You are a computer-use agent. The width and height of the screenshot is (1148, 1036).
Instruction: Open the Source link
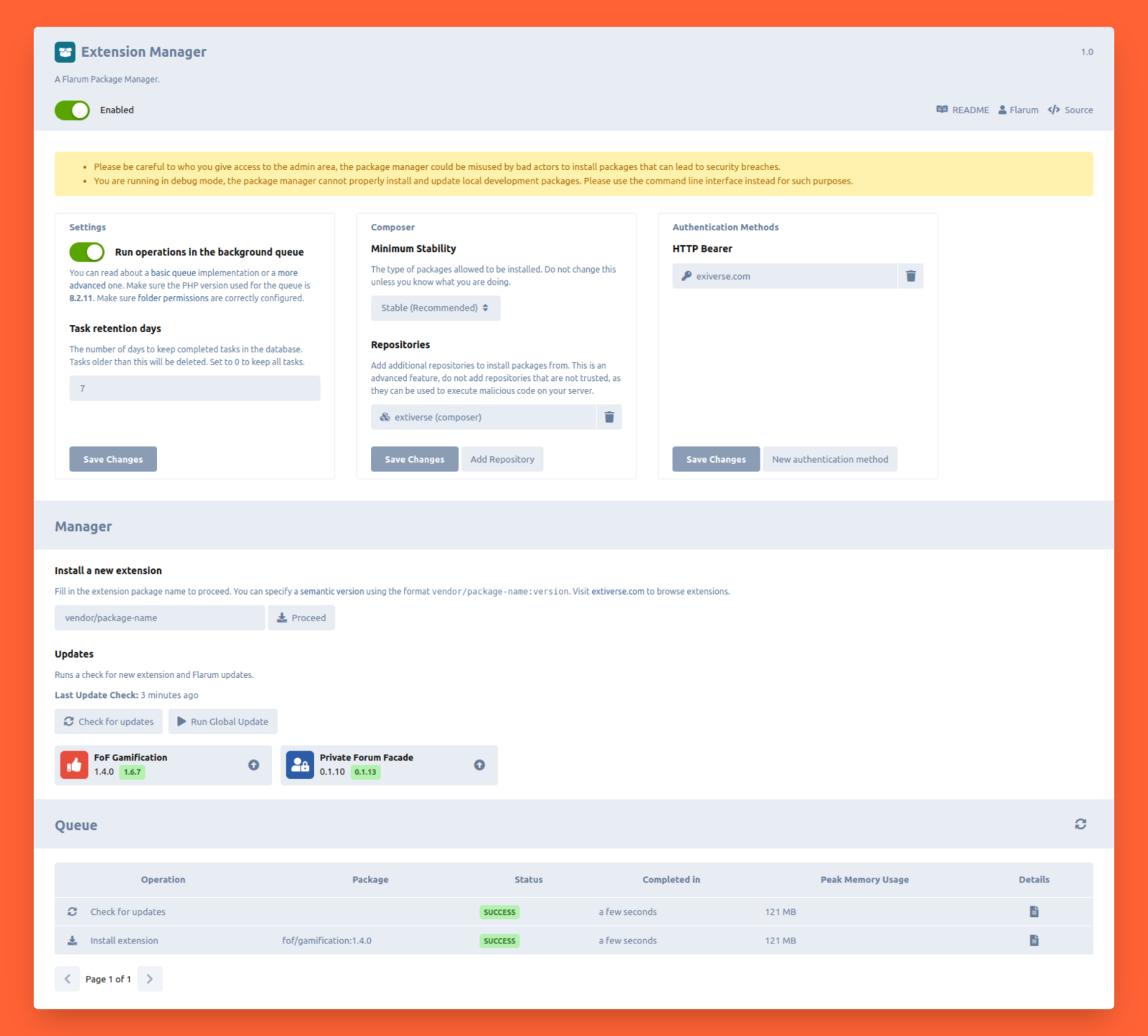tap(1071, 110)
